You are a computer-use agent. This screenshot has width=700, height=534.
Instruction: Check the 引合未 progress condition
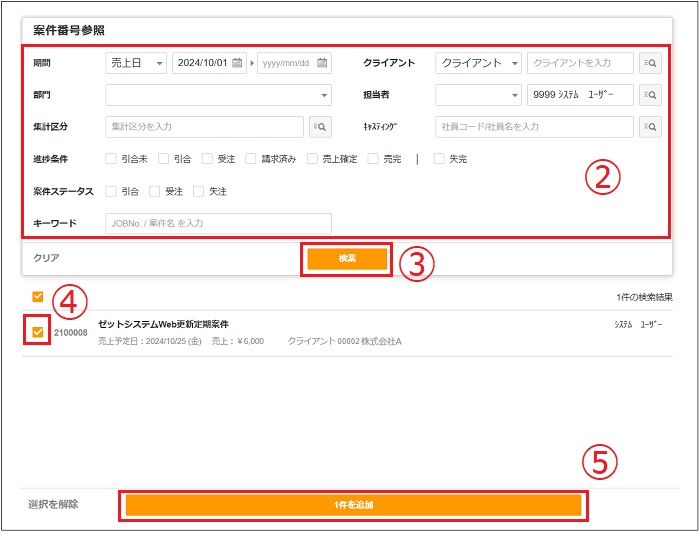[111, 159]
